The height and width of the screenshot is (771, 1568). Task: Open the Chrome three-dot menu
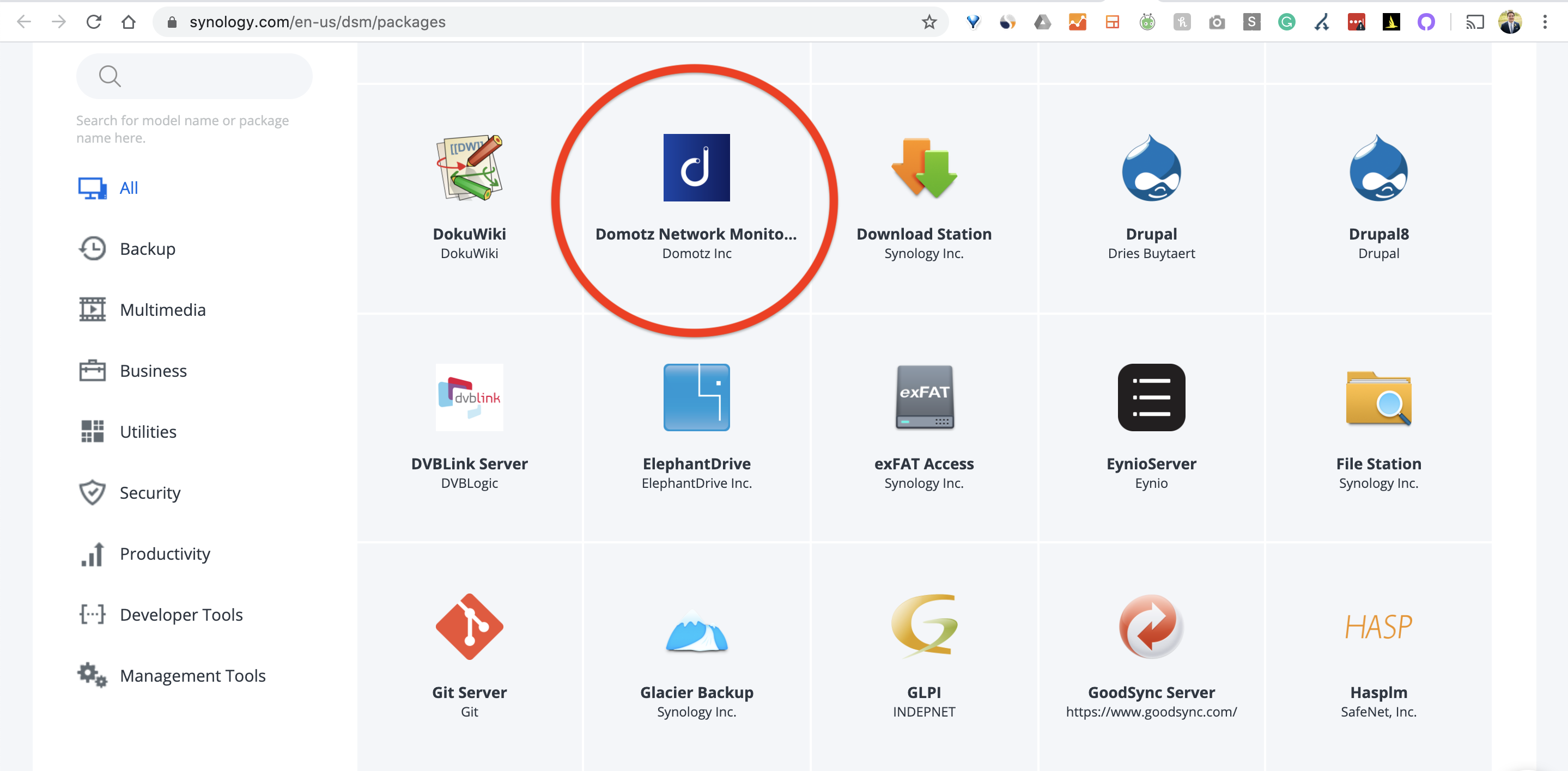tap(1545, 22)
